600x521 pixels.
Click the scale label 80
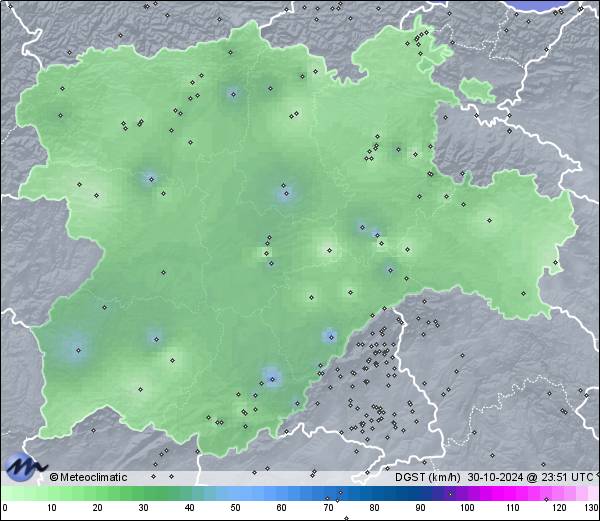pos(374,508)
